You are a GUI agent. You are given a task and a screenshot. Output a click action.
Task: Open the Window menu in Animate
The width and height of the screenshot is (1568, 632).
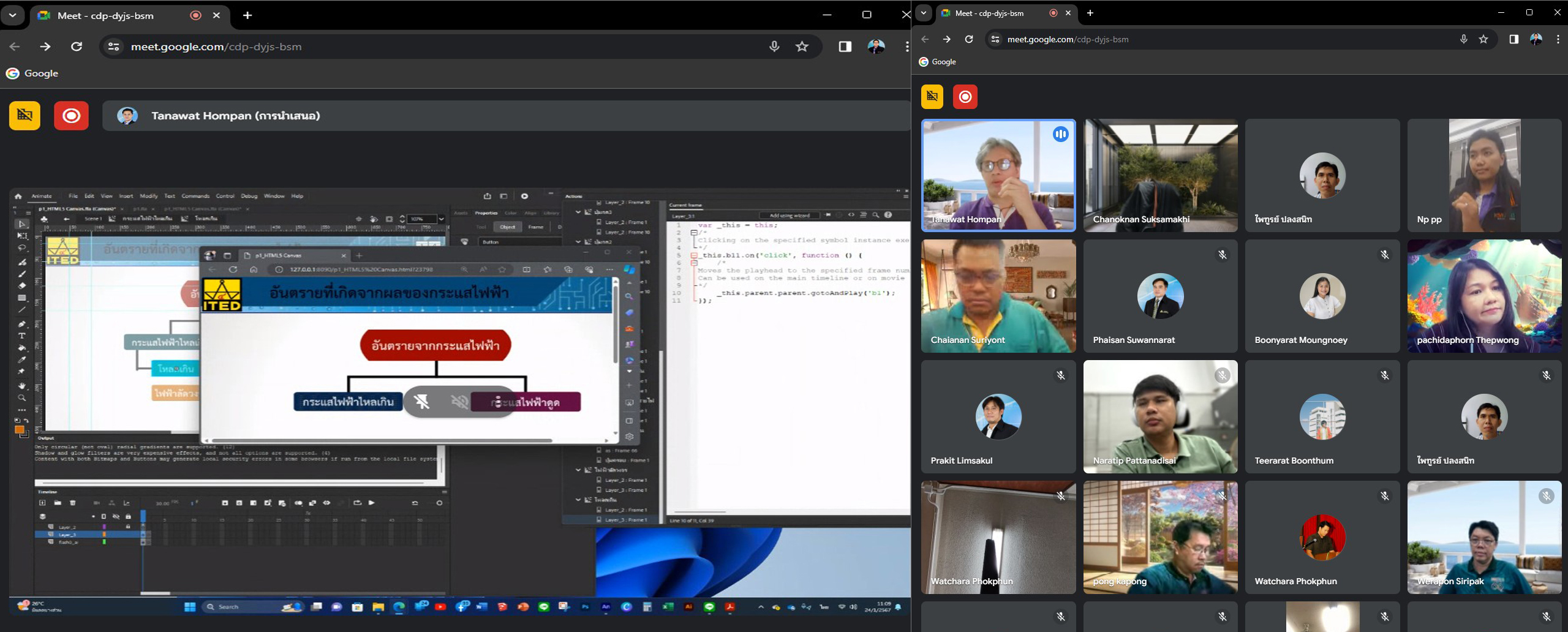(274, 196)
